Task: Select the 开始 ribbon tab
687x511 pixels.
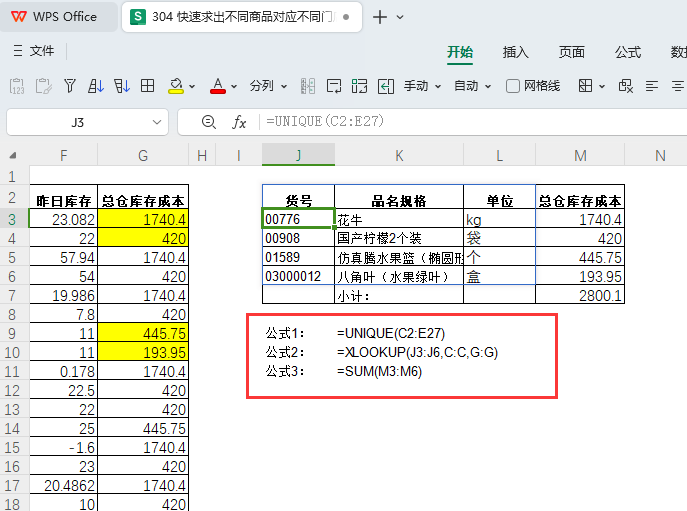Action: point(460,52)
